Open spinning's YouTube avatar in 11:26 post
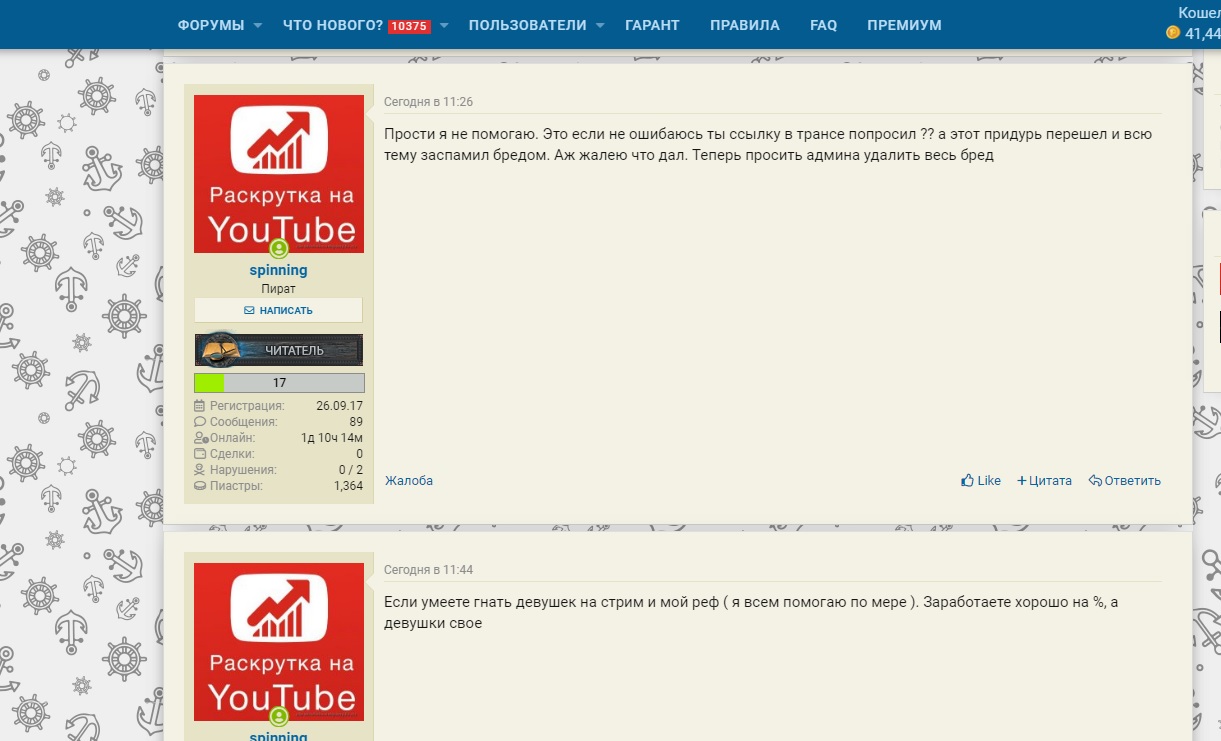 (279, 173)
